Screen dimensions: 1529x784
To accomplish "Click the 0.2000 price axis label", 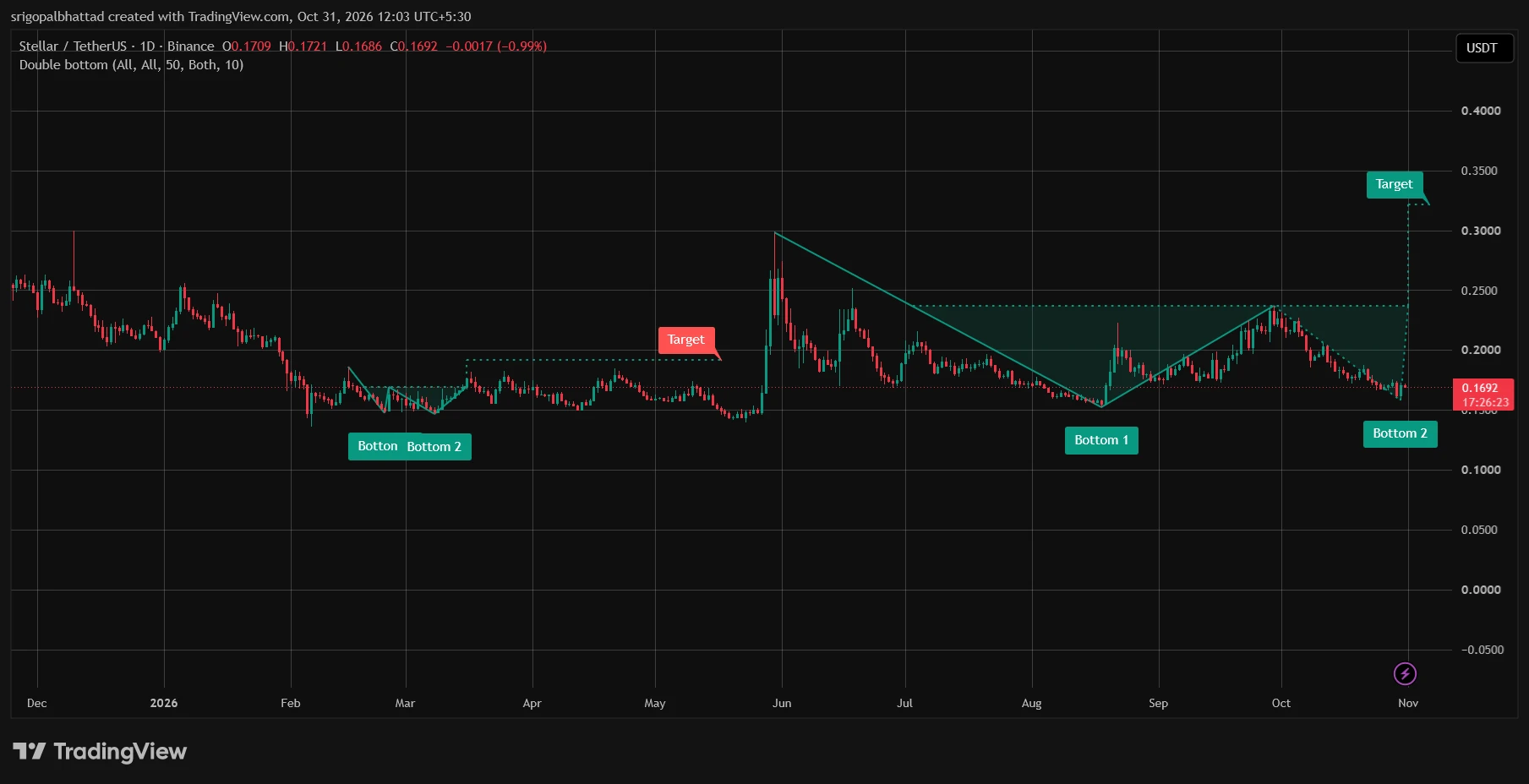I will pos(1481,350).
